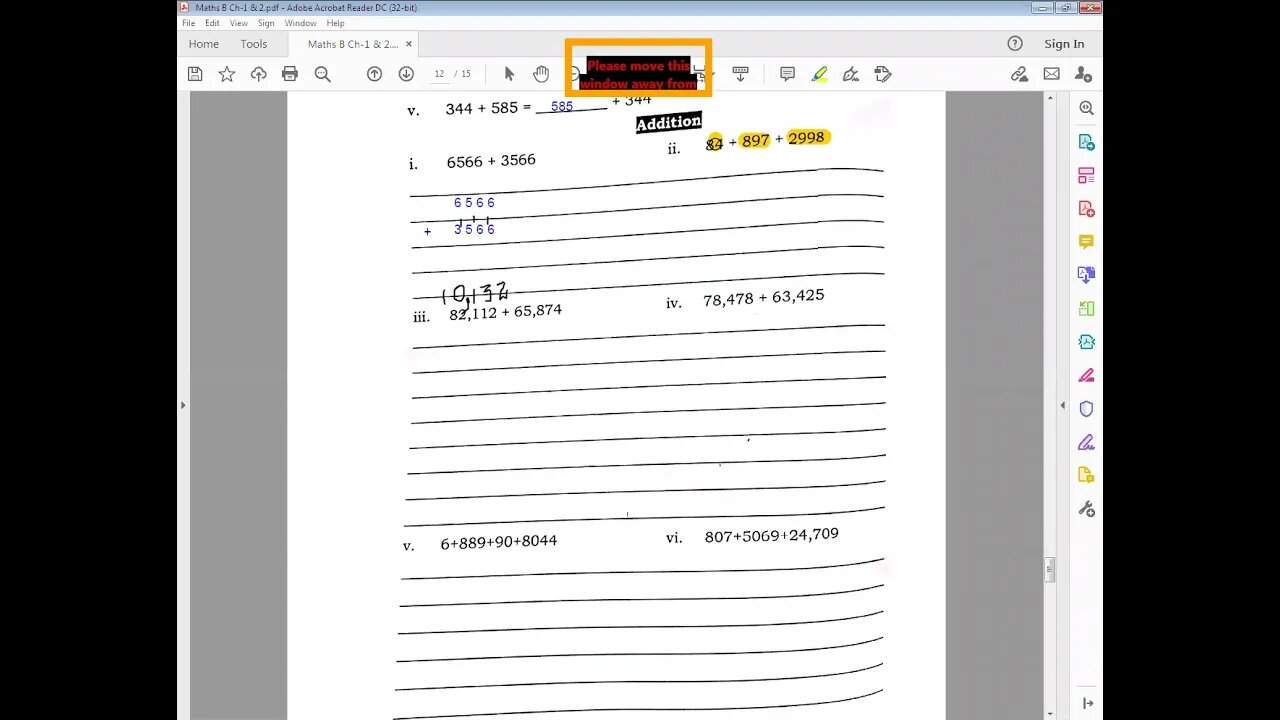Switch to the Home tab
Viewport: 1280px width, 720px height.
coord(204,44)
